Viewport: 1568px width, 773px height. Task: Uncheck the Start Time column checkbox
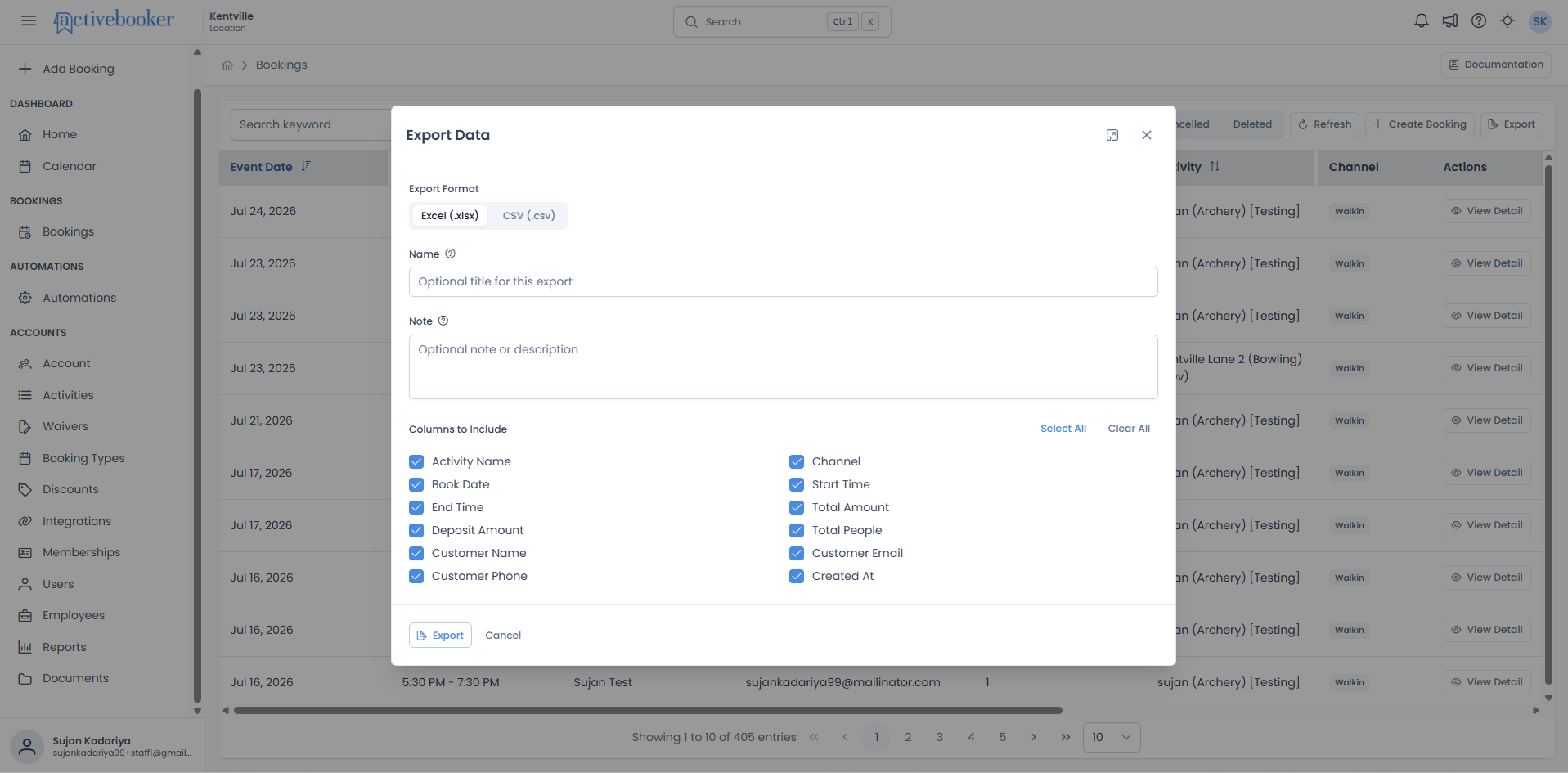(797, 484)
